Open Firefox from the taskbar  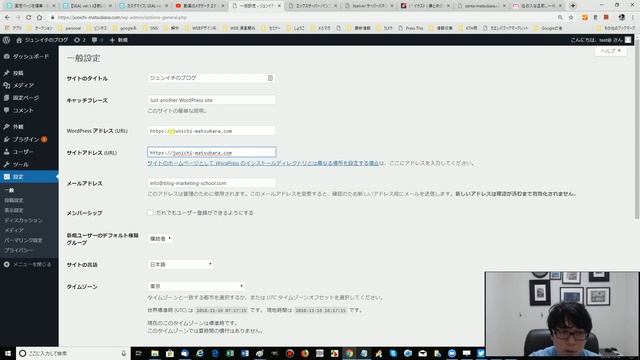tap(305, 353)
